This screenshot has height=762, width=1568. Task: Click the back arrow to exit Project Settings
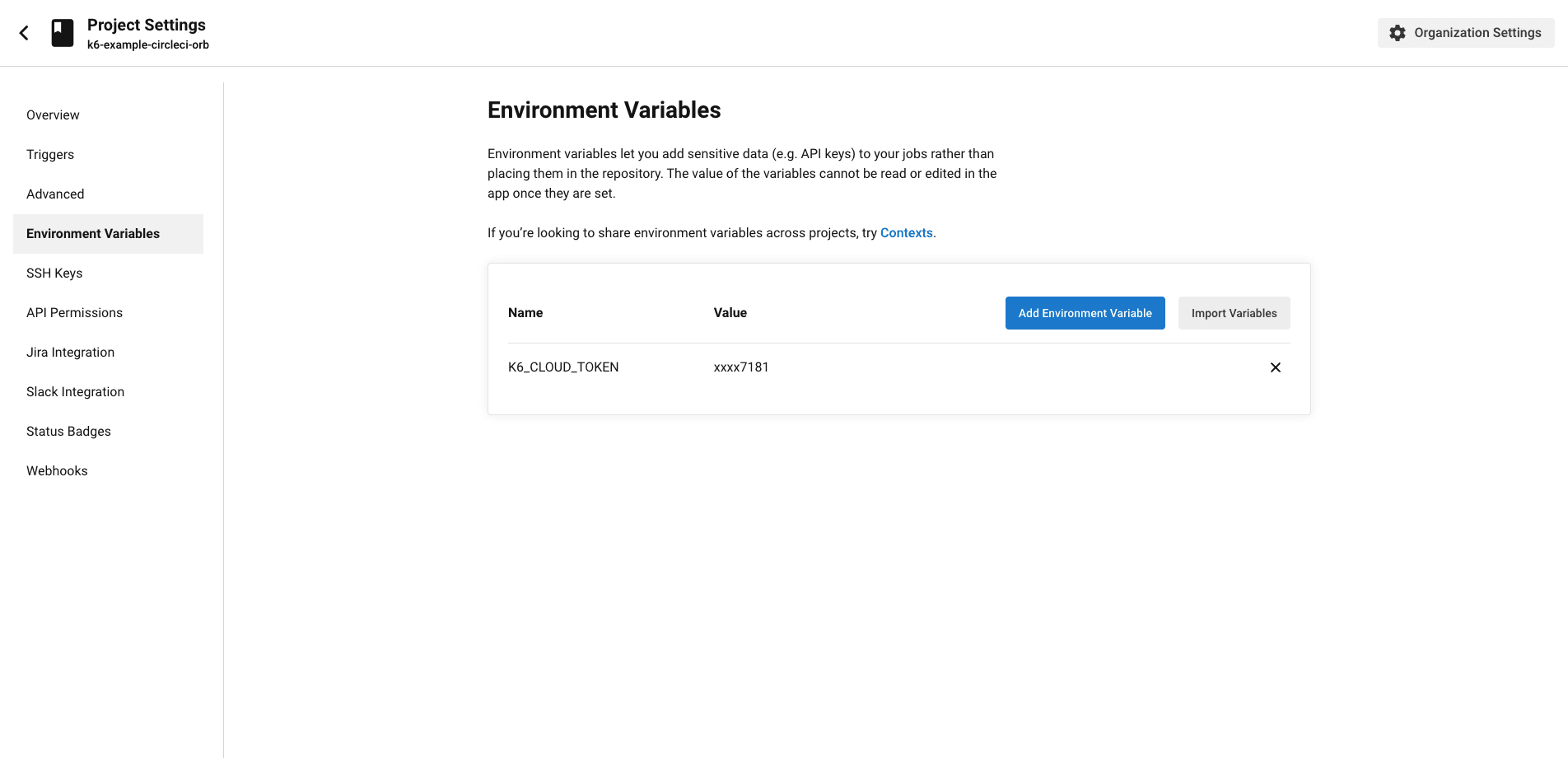pyautogui.click(x=24, y=32)
